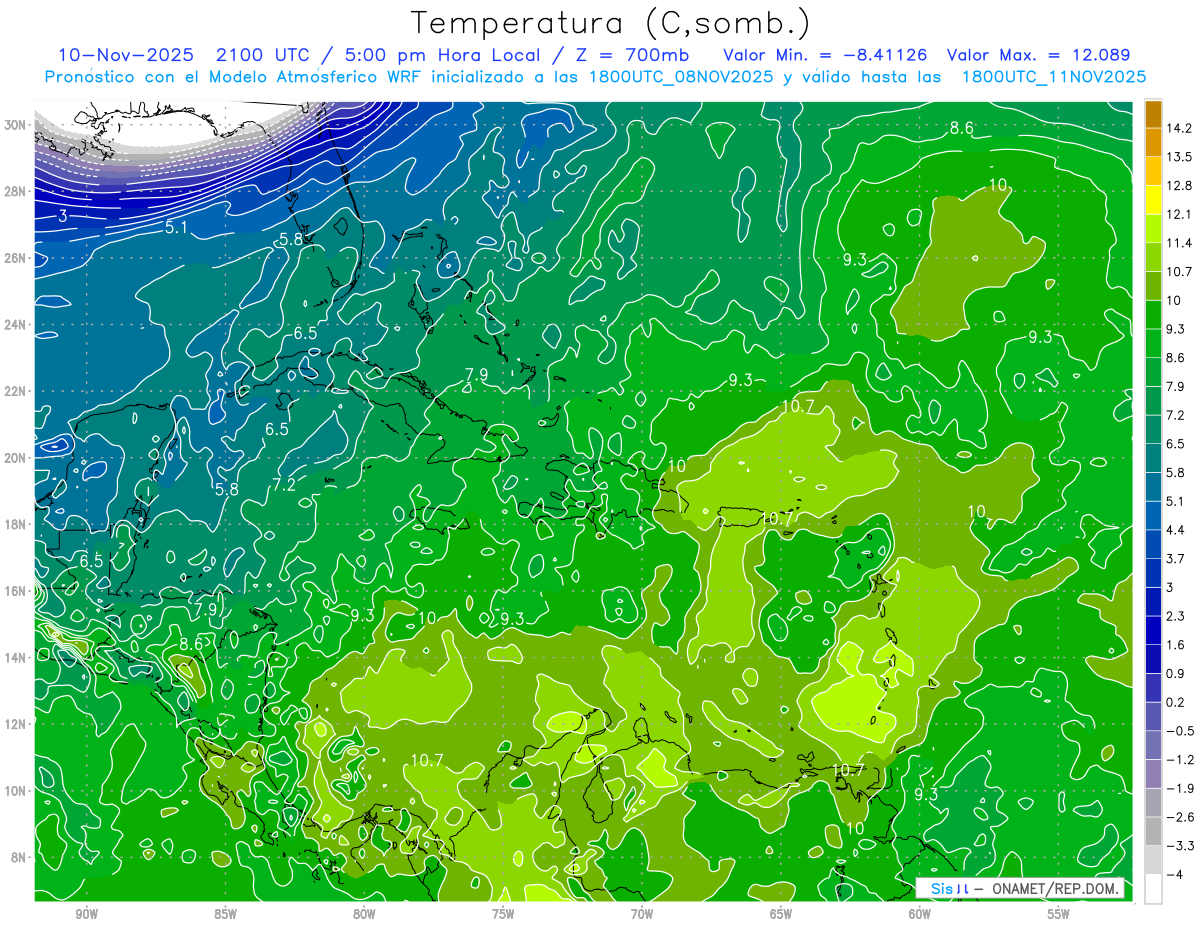1200x927 pixels.
Task: Click the '30N' latitude axis label
Action: [x=17, y=125]
